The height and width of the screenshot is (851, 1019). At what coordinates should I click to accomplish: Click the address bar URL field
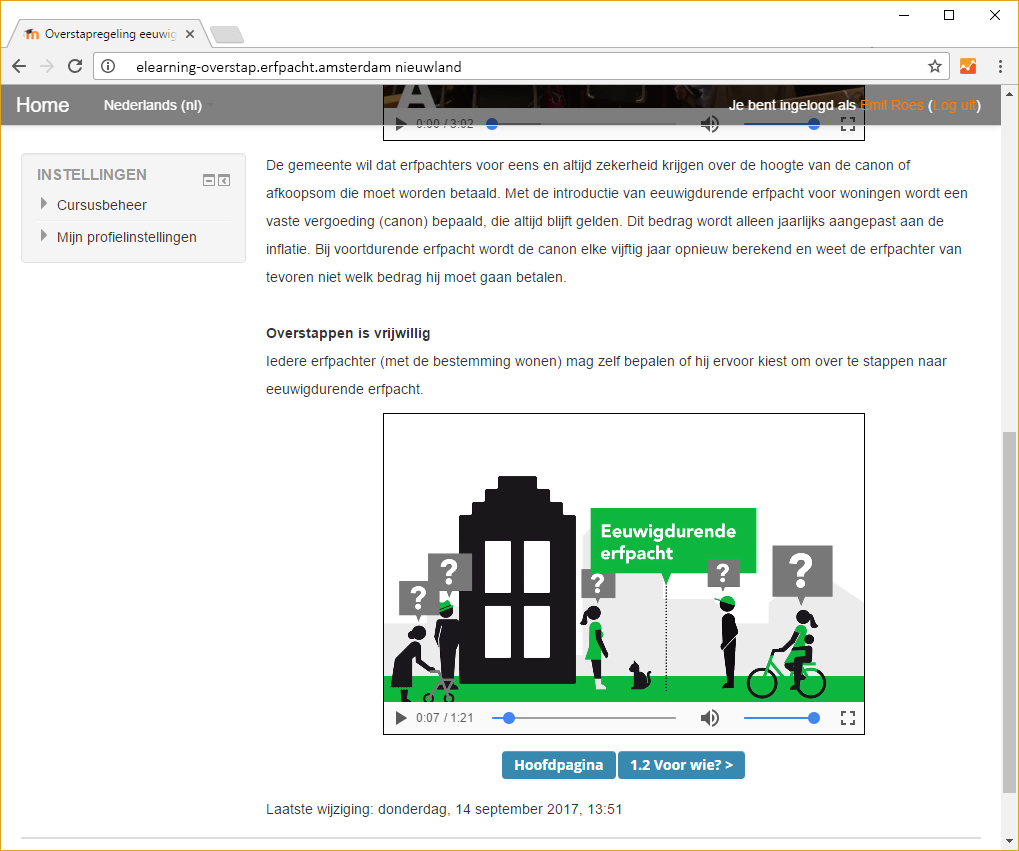point(520,66)
